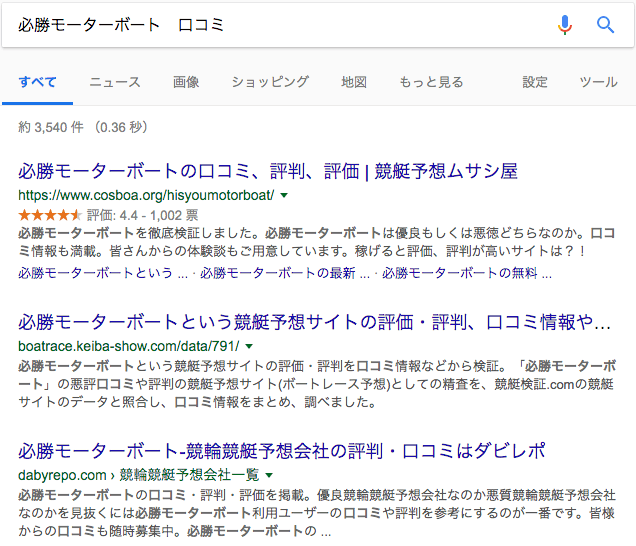Select the すべて tab
Viewport: 636px width, 546px height.
pyautogui.click(x=37, y=82)
